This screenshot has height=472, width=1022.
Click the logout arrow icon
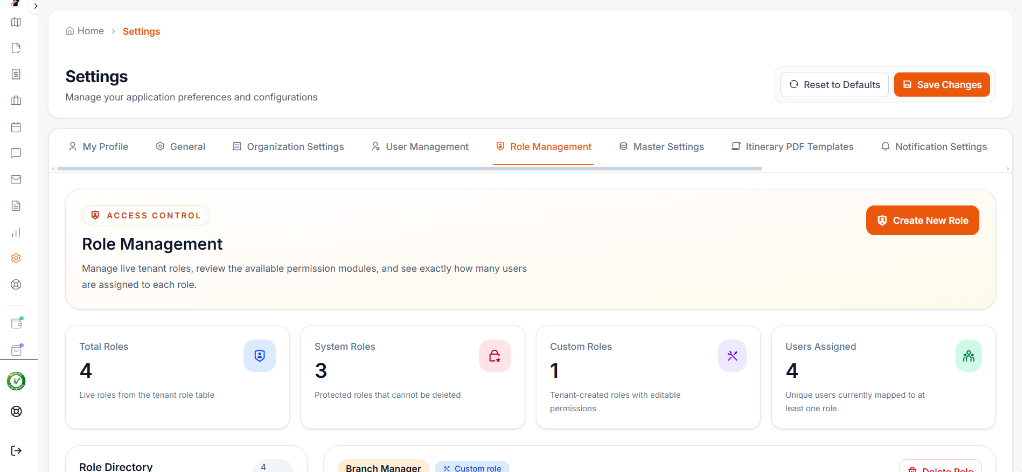pyautogui.click(x=16, y=450)
